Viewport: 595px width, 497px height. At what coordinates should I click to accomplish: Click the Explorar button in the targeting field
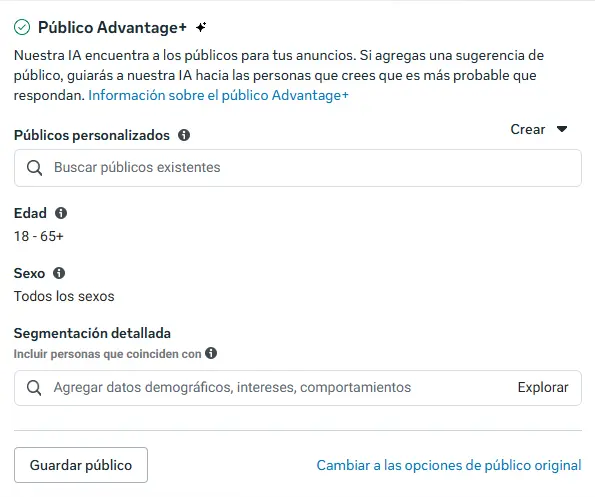(x=543, y=387)
